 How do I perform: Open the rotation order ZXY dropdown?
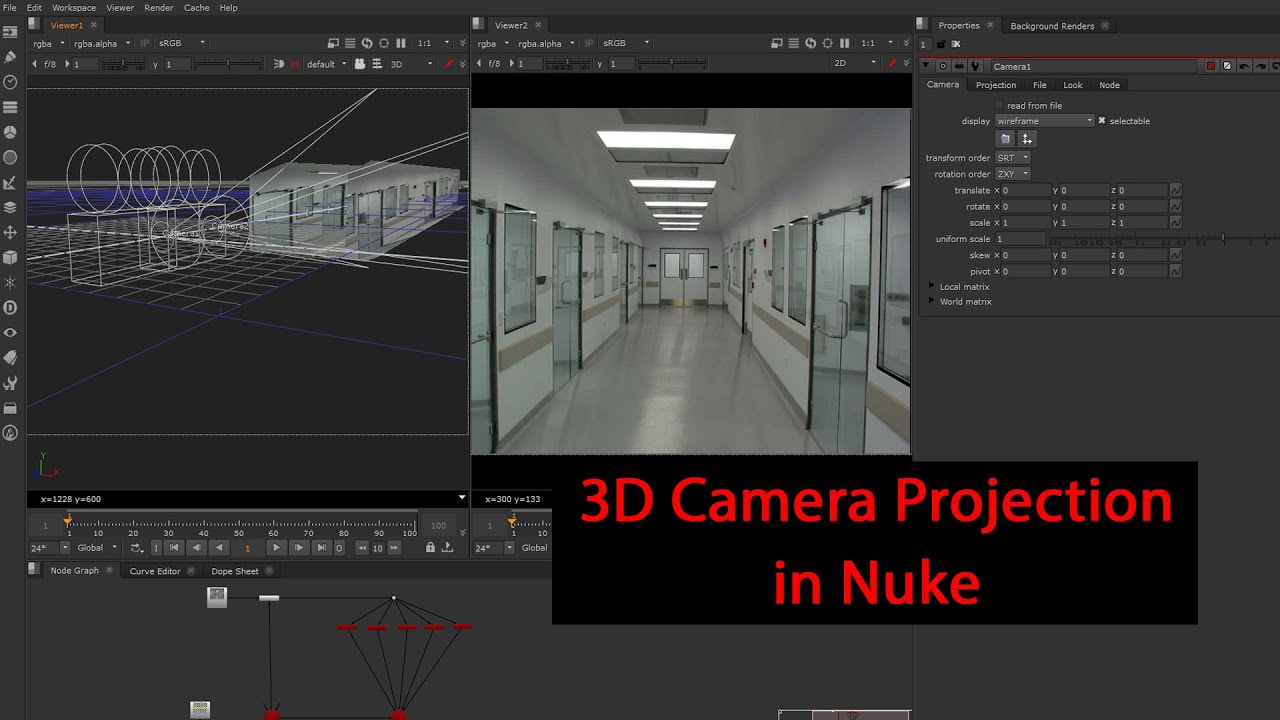pos(1013,174)
